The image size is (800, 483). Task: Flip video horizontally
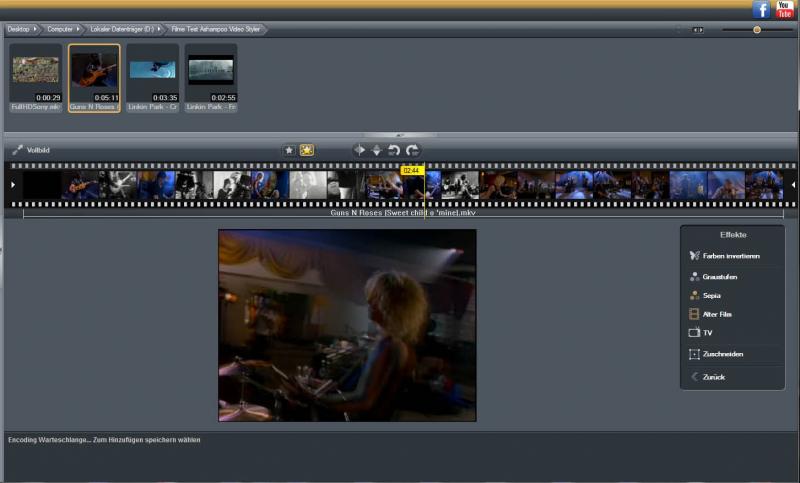pyautogui.click(x=360, y=150)
